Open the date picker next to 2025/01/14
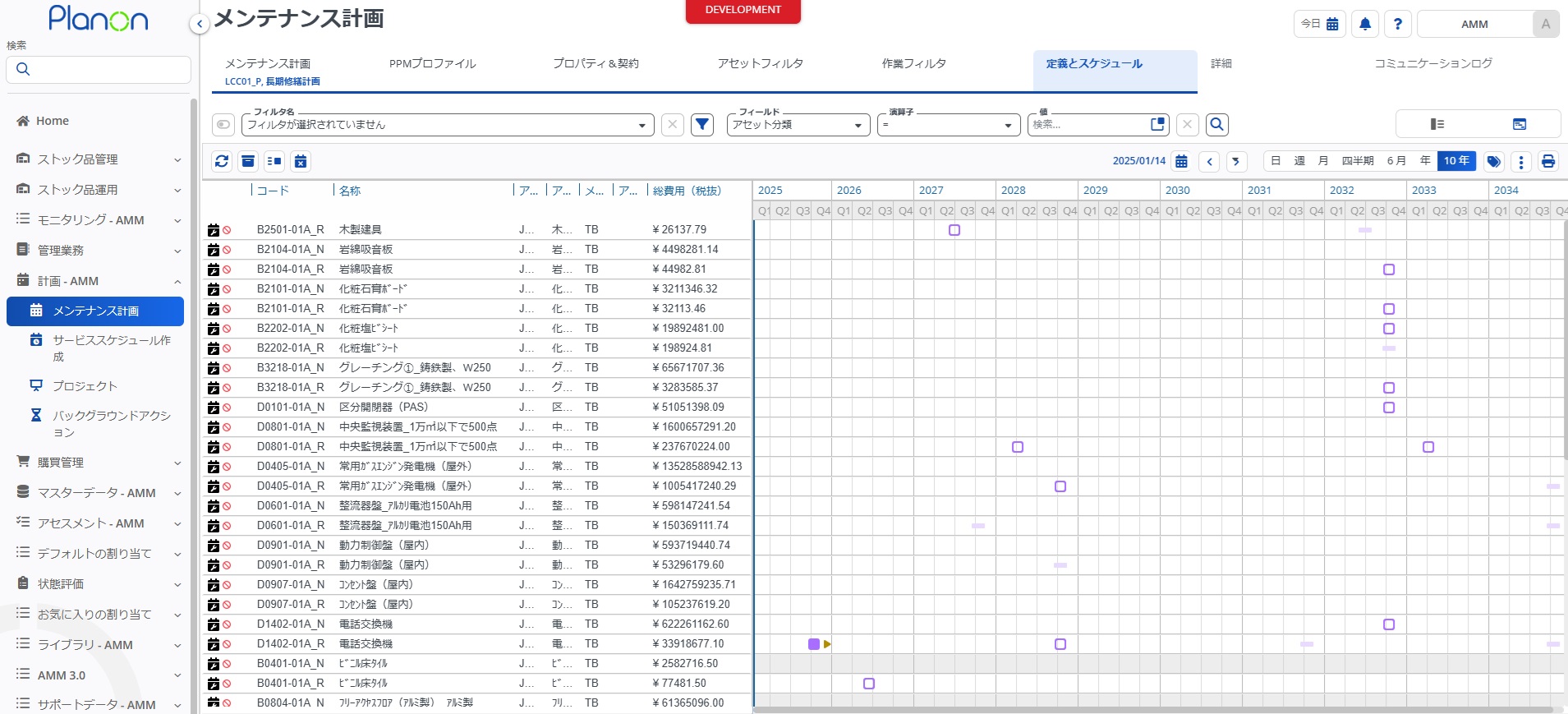1568x714 pixels. pyautogui.click(x=1181, y=161)
